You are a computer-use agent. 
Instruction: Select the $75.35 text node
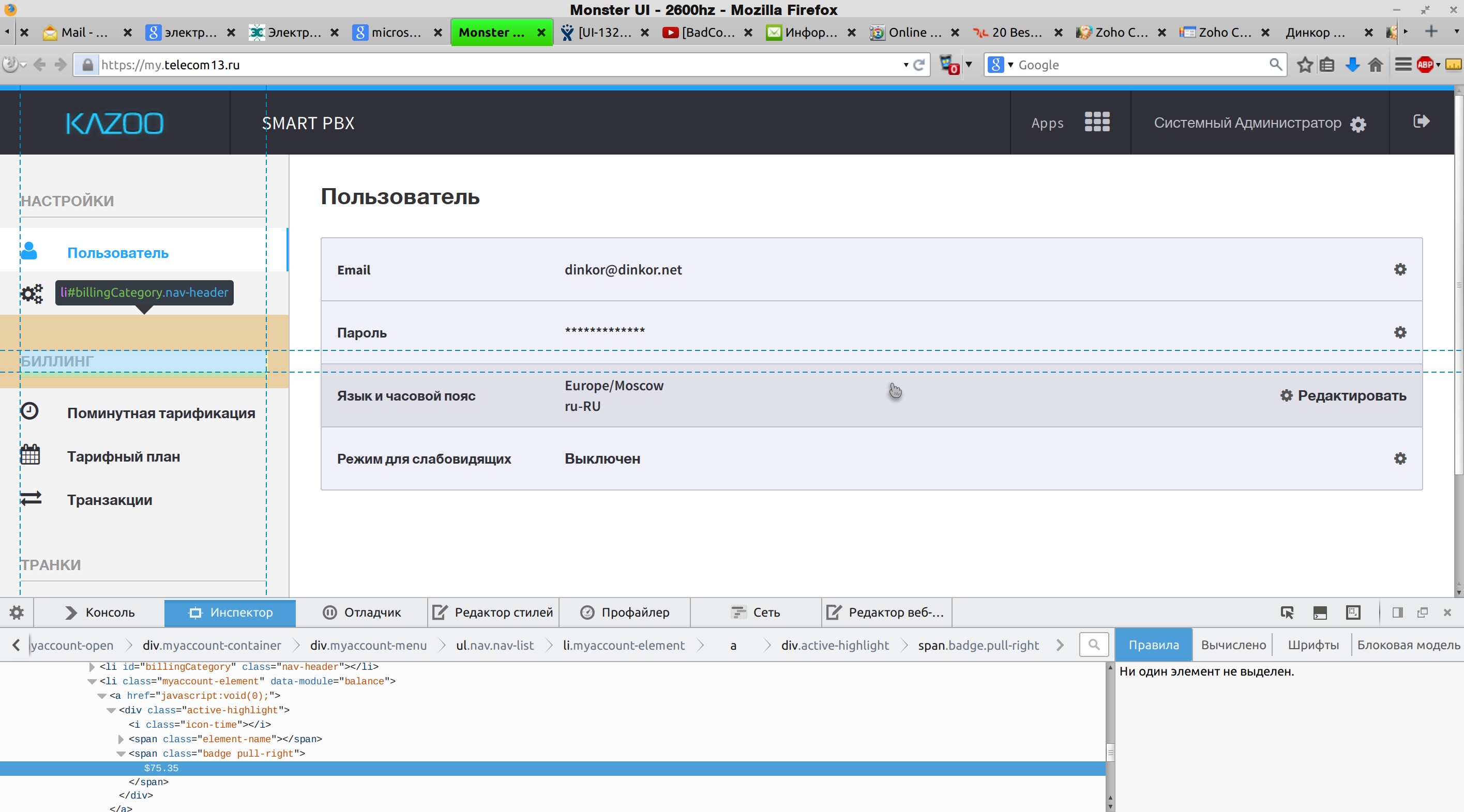(161, 768)
